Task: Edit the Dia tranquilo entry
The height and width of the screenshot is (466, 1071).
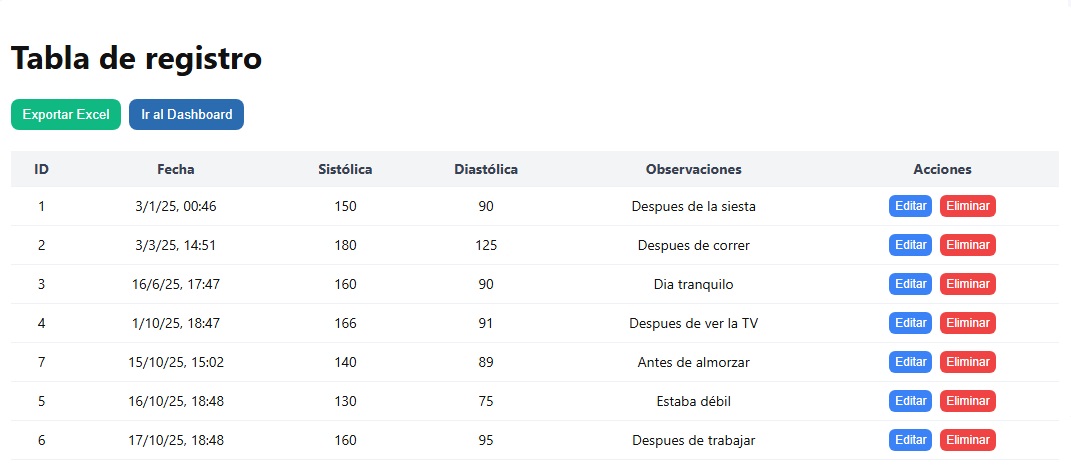Action: [x=910, y=284]
